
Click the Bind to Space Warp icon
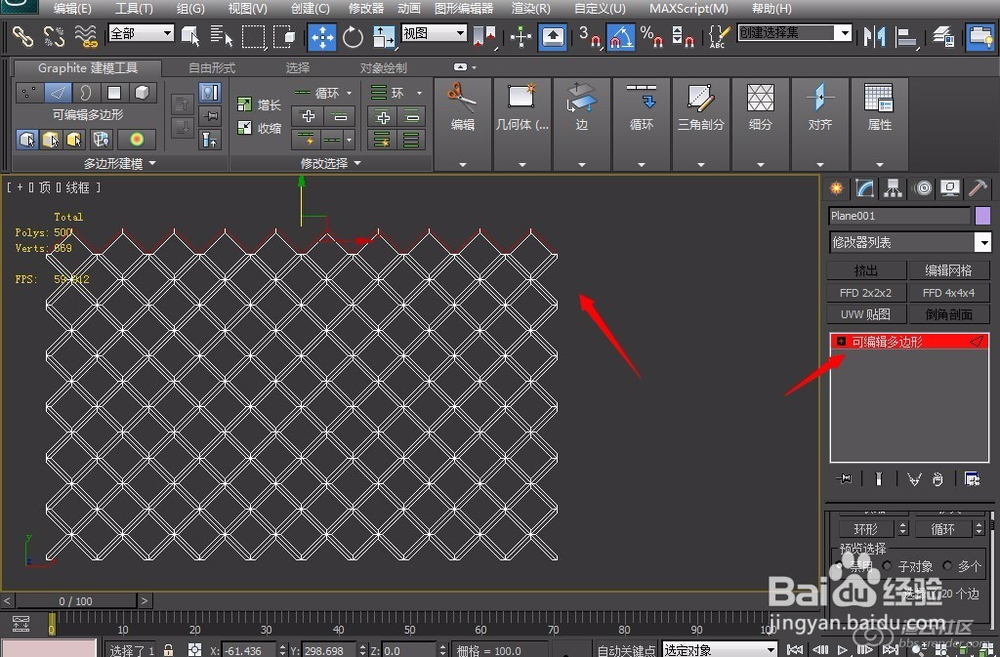[85, 36]
